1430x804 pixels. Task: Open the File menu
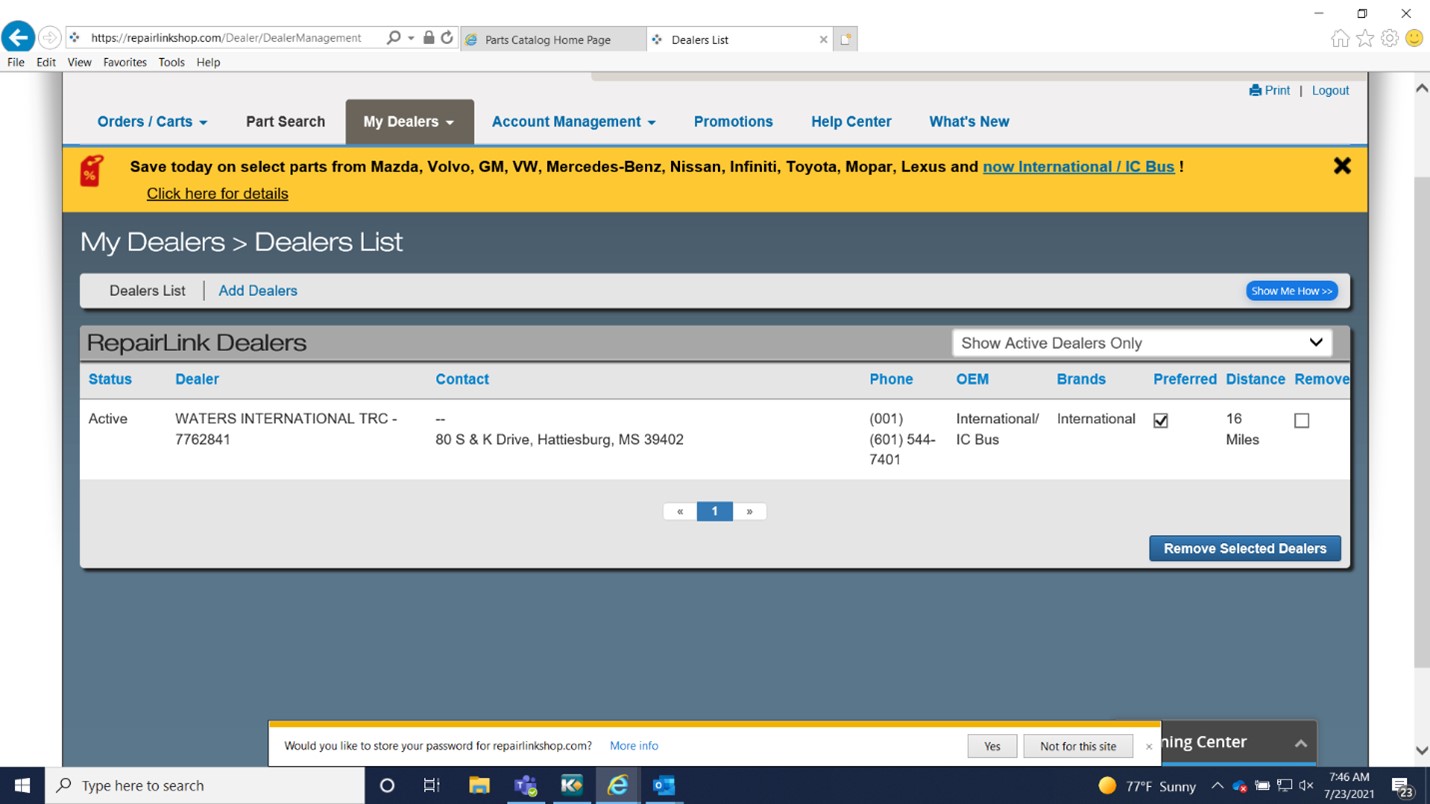tap(16, 62)
